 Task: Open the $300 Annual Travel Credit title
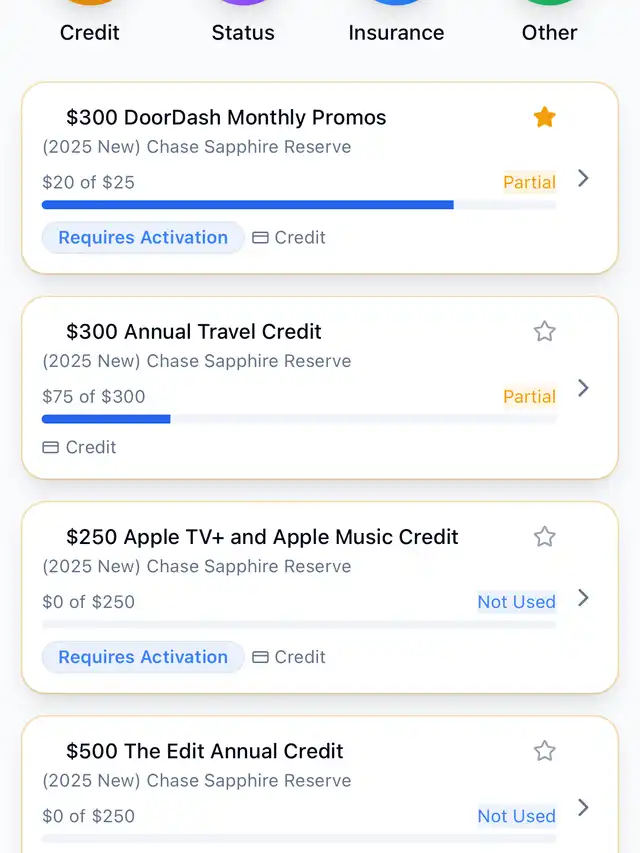coord(194,332)
